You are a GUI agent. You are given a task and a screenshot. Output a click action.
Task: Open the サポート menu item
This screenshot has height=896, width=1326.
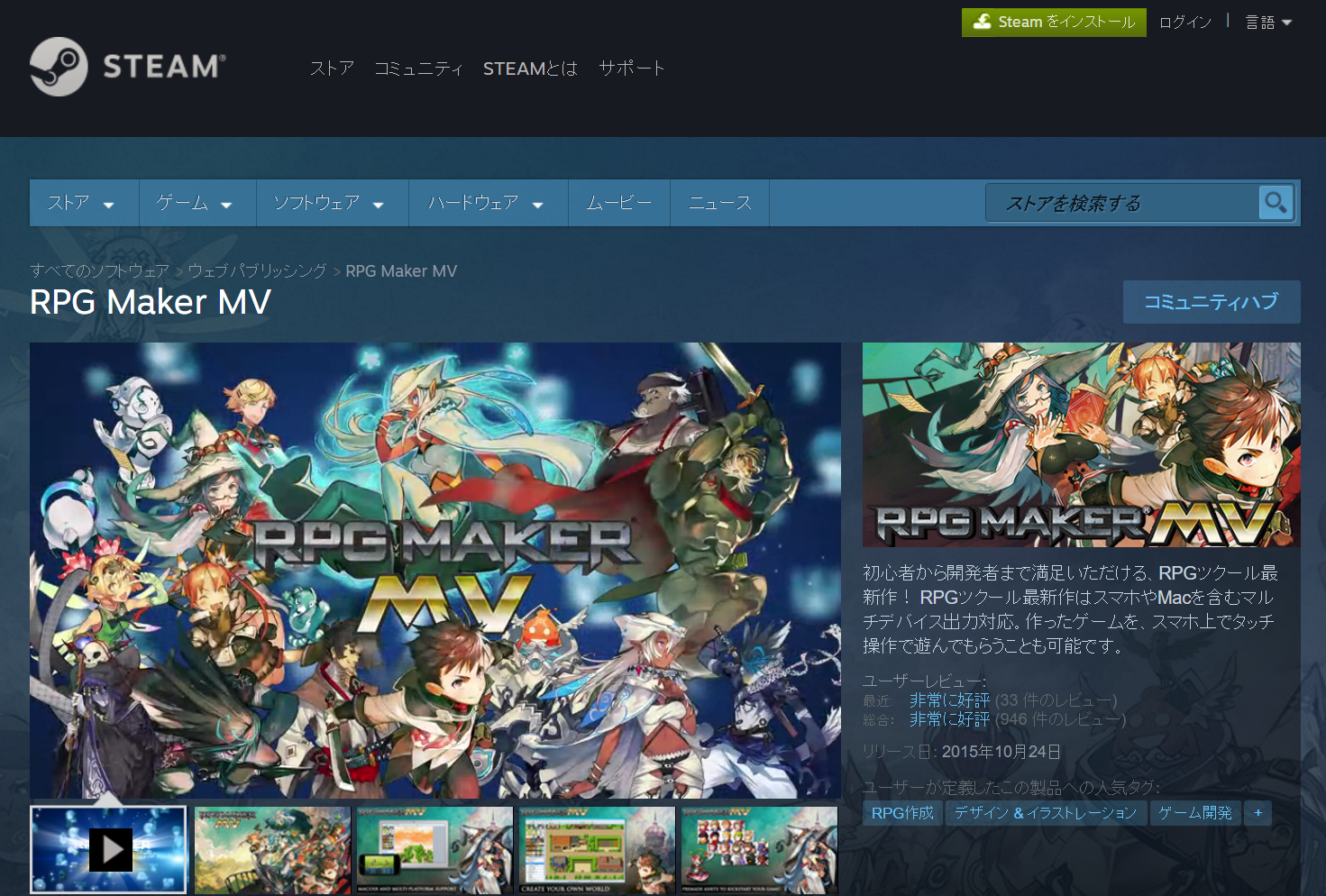pos(632,68)
